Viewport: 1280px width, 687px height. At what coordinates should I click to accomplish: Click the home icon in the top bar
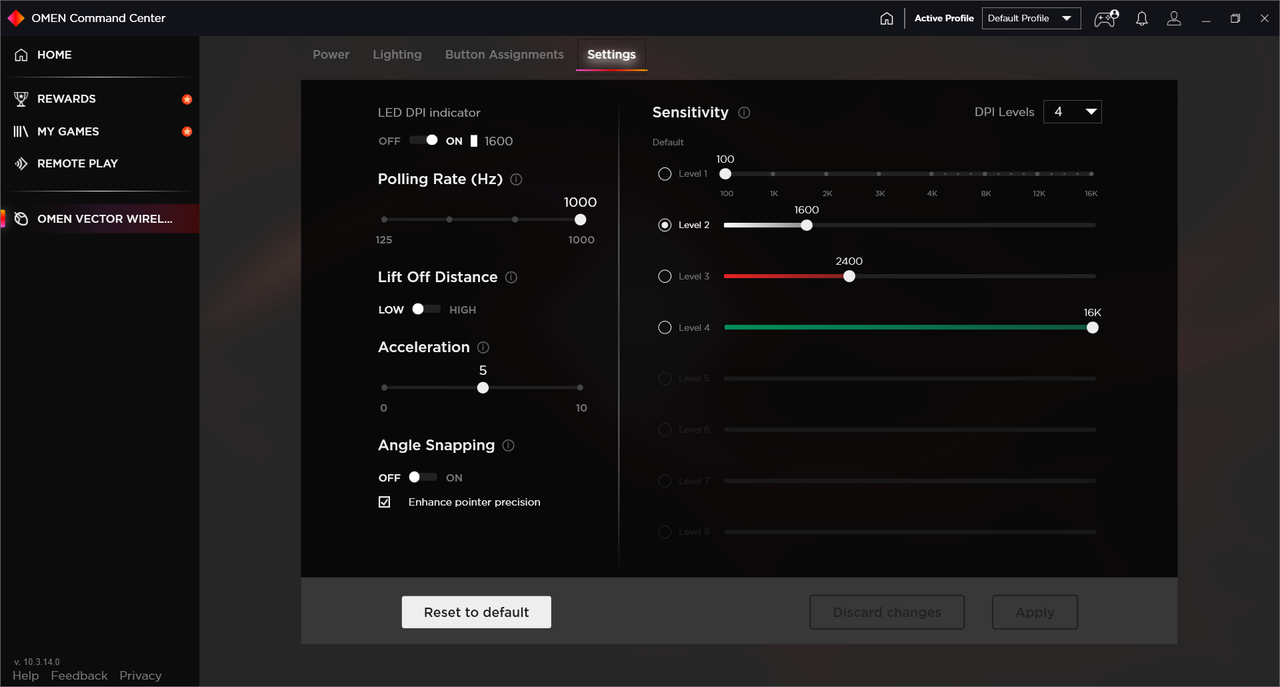point(886,18)
